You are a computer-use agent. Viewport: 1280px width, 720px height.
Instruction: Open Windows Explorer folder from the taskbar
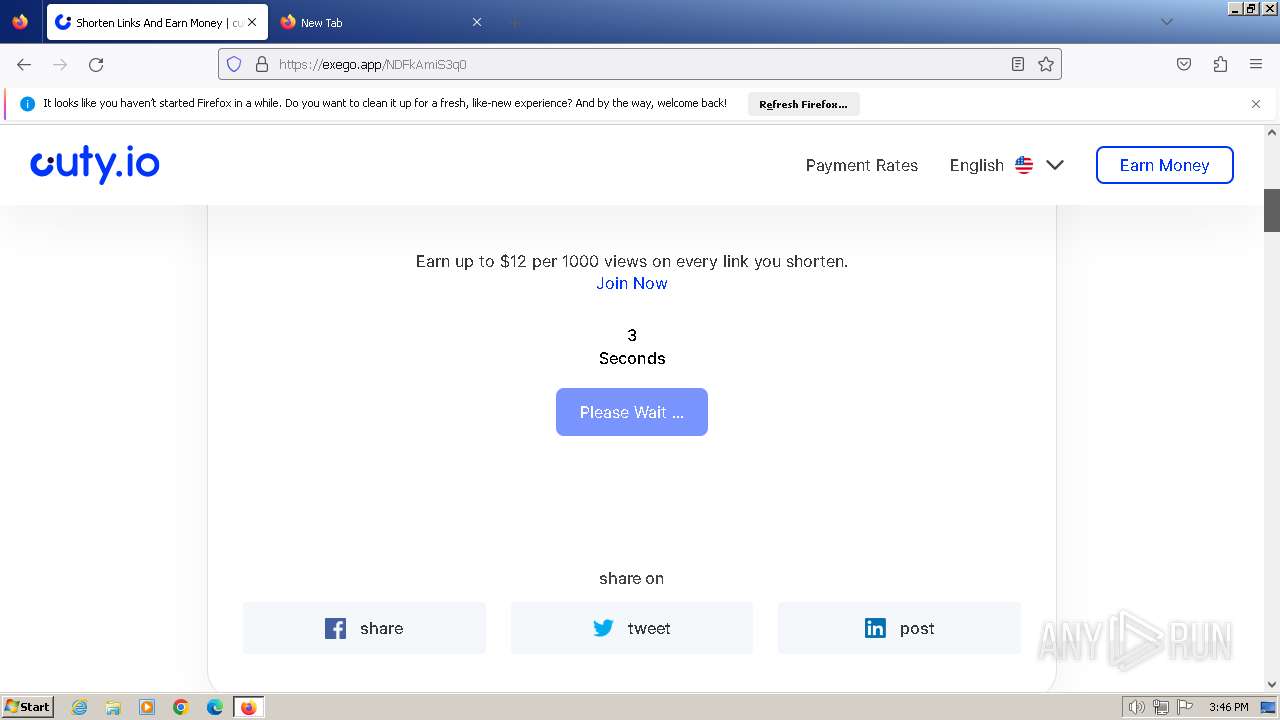point(113,707)
